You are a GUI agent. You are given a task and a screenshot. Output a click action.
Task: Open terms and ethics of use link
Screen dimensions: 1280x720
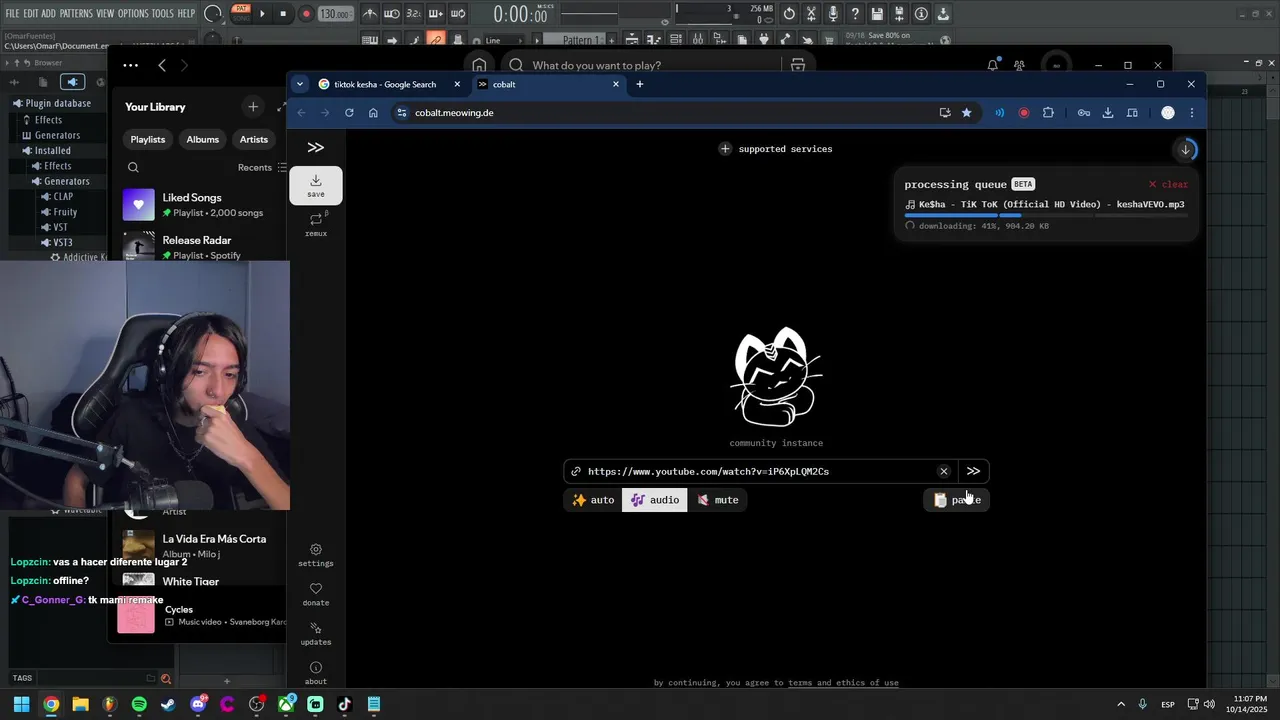[843, 683]
